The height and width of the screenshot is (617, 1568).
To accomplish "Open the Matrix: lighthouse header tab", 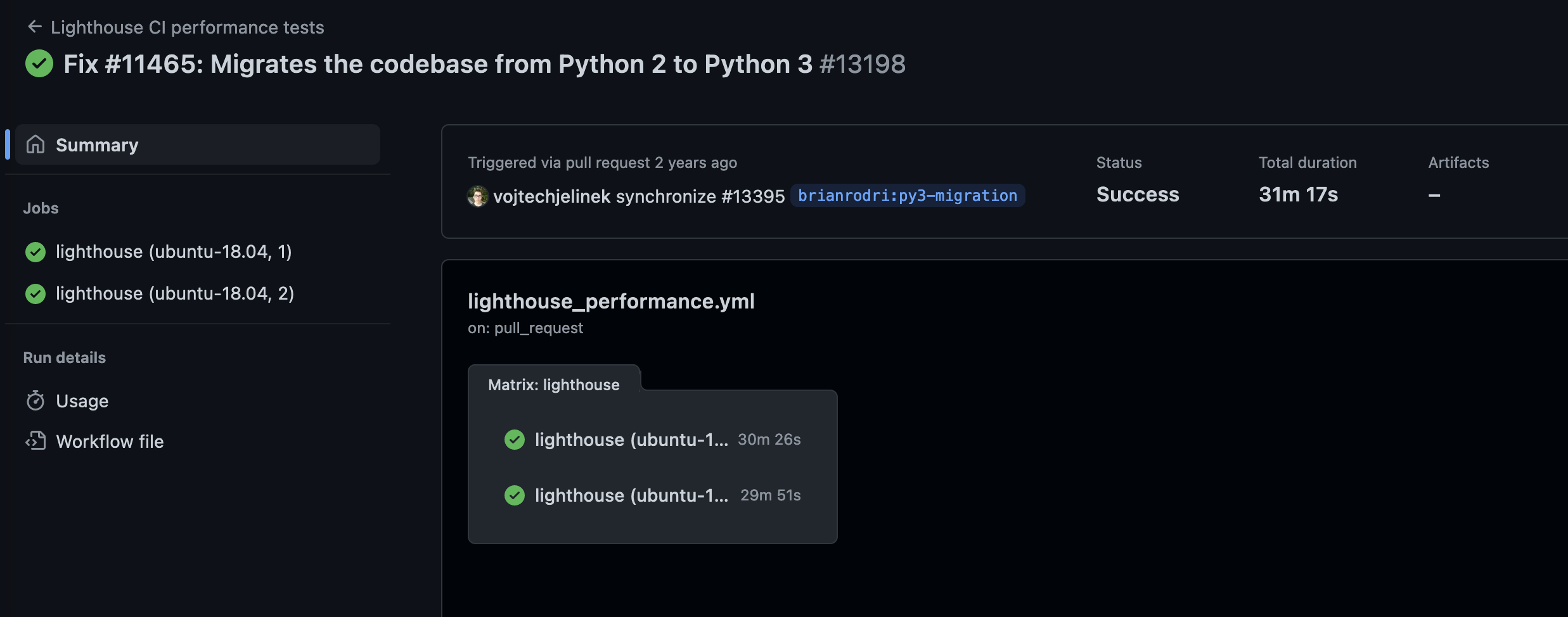I will pyautogui.click(x=554, y=385).
